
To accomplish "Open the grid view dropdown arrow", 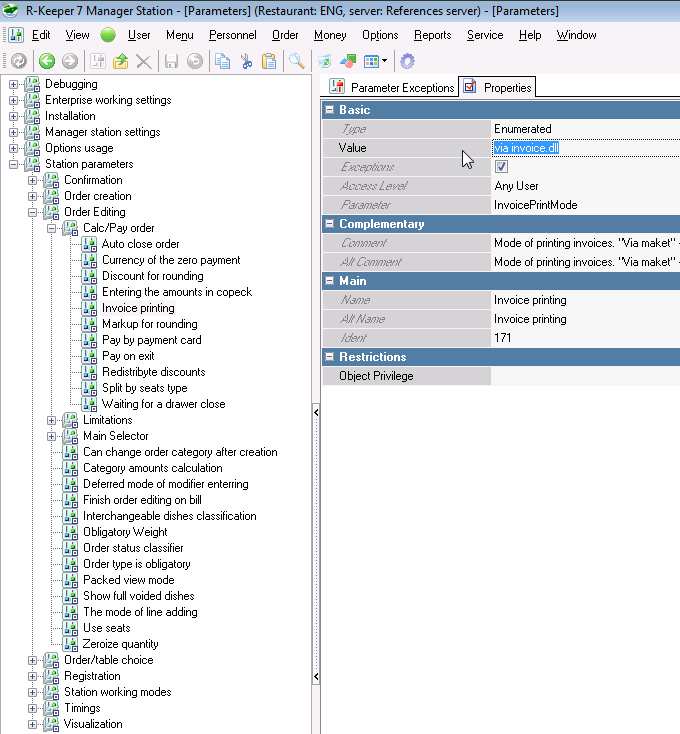I will pos(385,61).
